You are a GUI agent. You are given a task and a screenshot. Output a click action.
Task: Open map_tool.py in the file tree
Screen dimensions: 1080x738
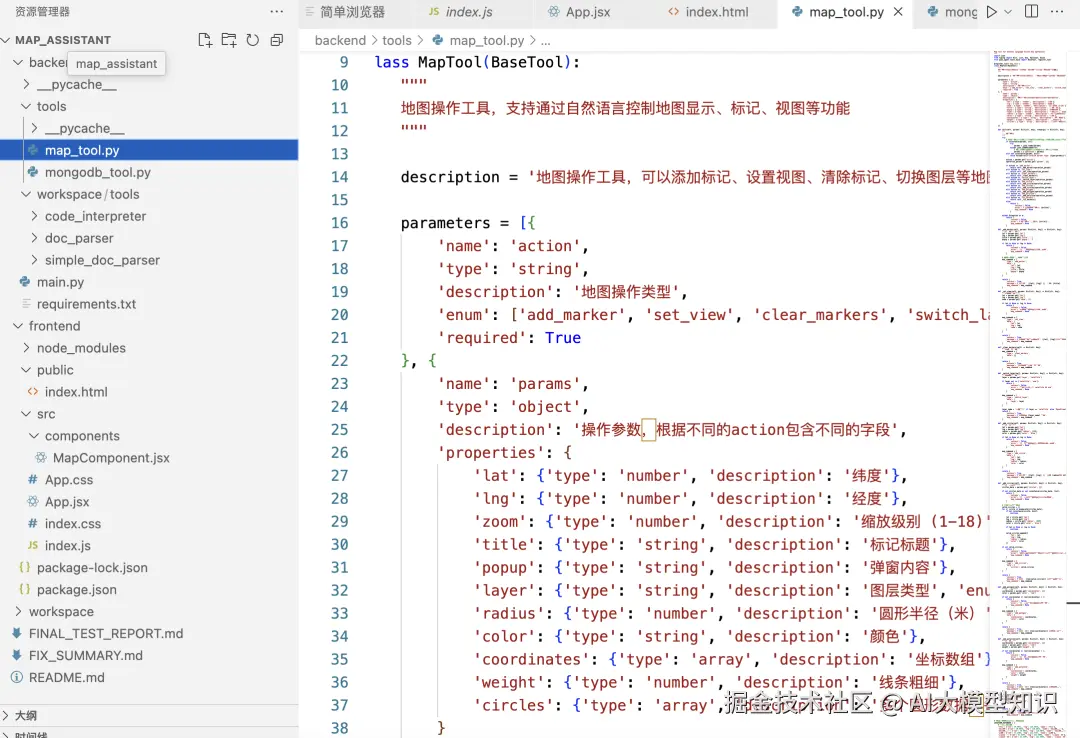point(149,150)
